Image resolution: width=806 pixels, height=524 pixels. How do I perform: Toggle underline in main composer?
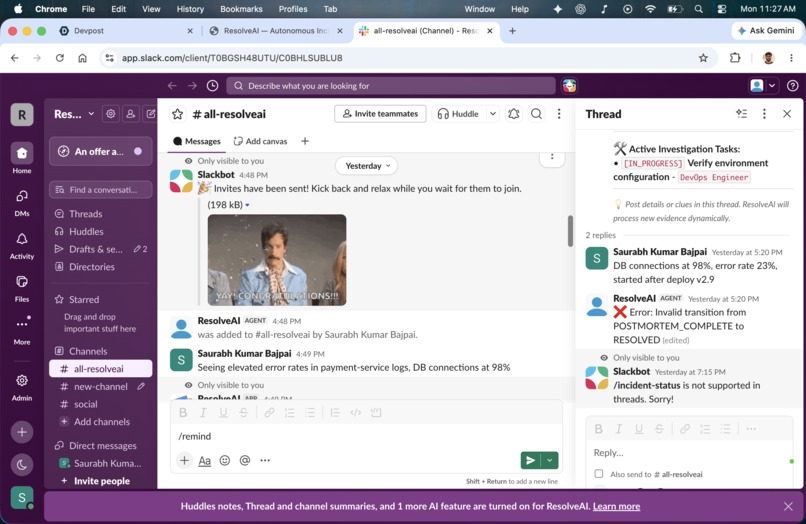(x=223, y=412)
